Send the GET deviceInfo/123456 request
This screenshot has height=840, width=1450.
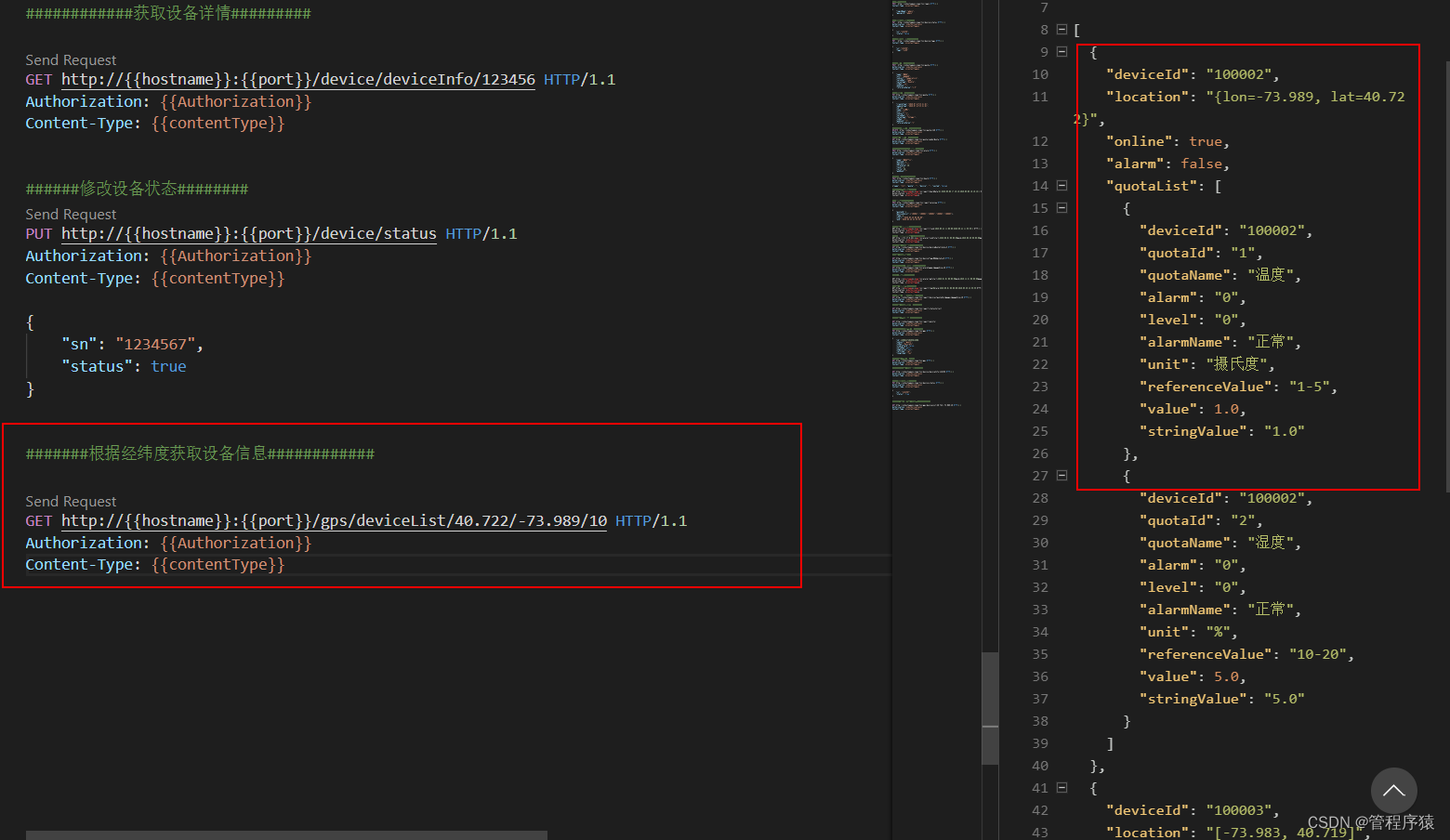click(71, 59)
